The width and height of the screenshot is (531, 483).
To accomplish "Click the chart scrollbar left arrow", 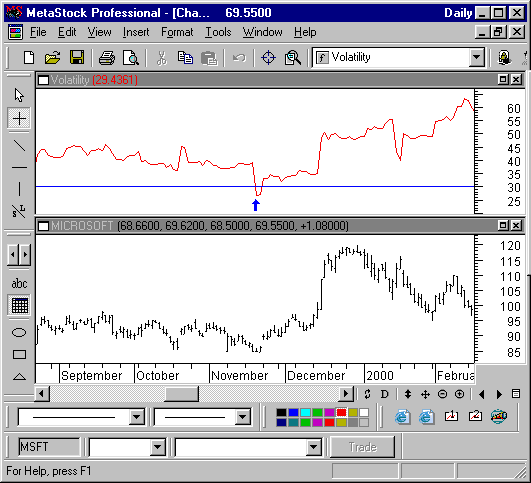I will point(42,394).
